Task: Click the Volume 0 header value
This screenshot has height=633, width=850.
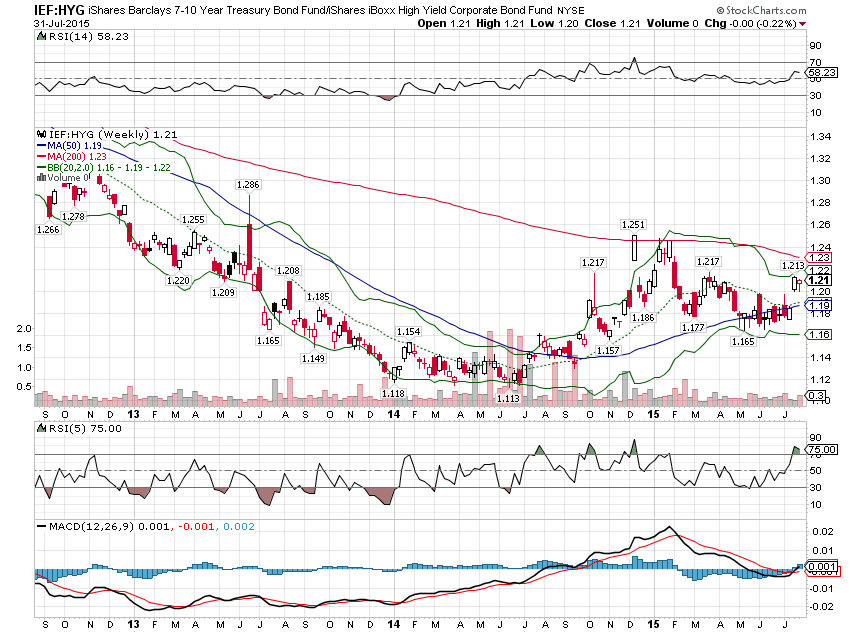Action: click(672, 23)
